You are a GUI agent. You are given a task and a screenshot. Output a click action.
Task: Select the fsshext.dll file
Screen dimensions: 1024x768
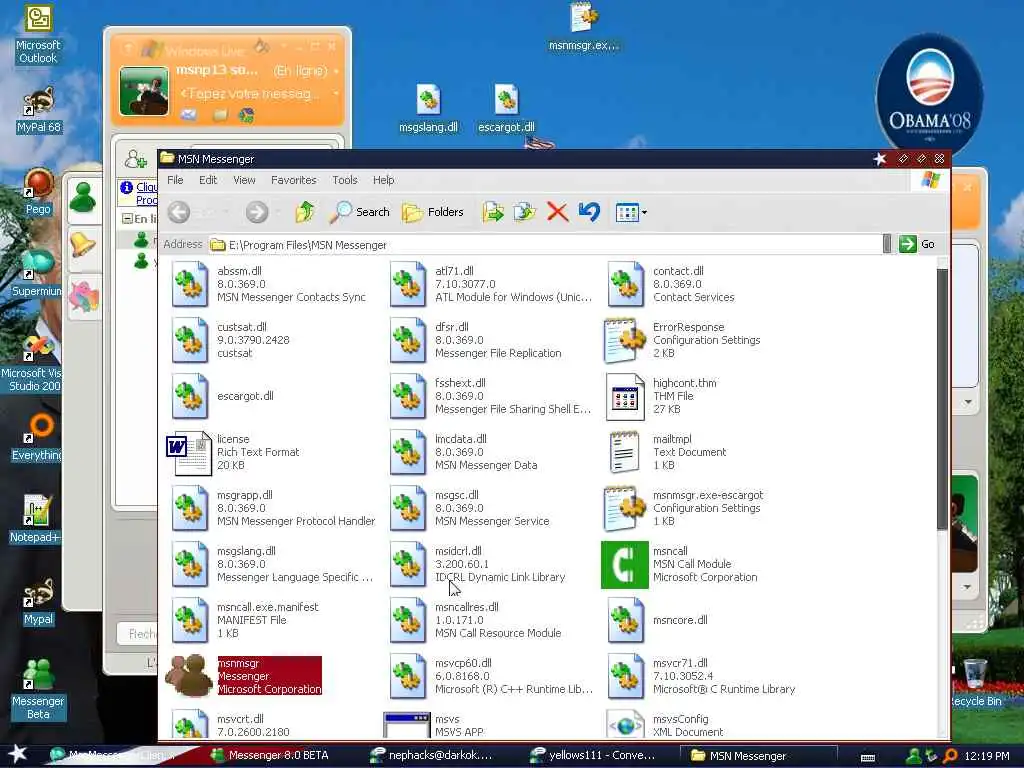coord(490,396)
